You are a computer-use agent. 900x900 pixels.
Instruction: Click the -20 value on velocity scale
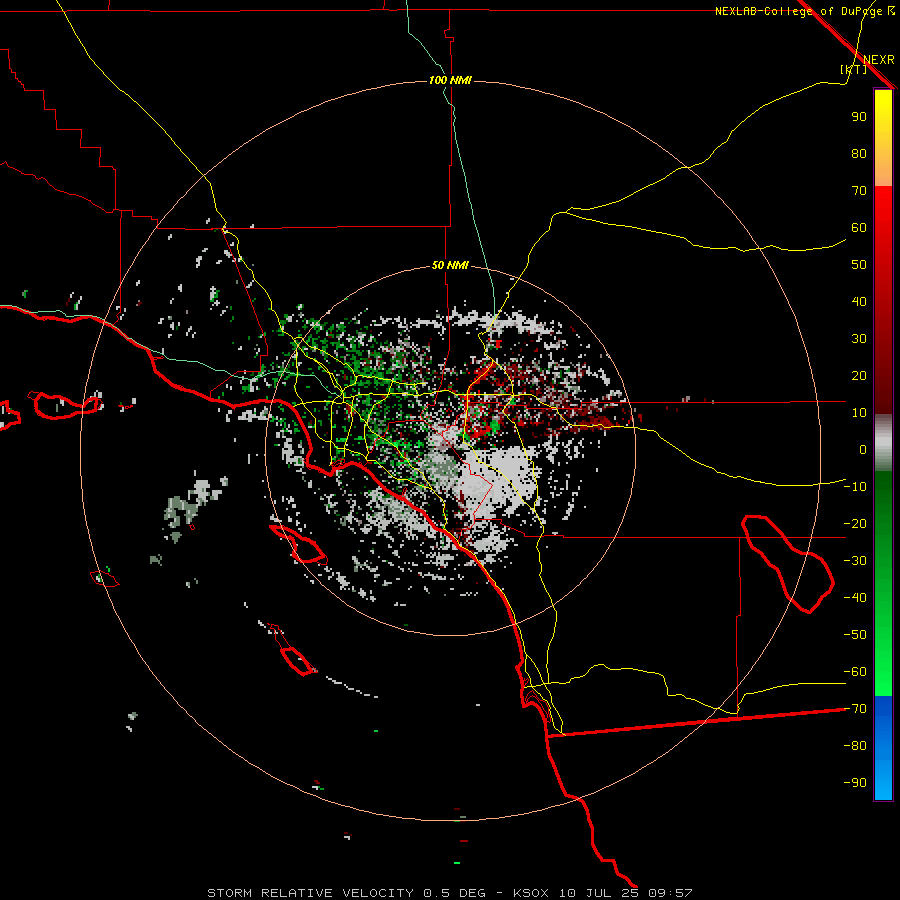[x=855, y=523]
